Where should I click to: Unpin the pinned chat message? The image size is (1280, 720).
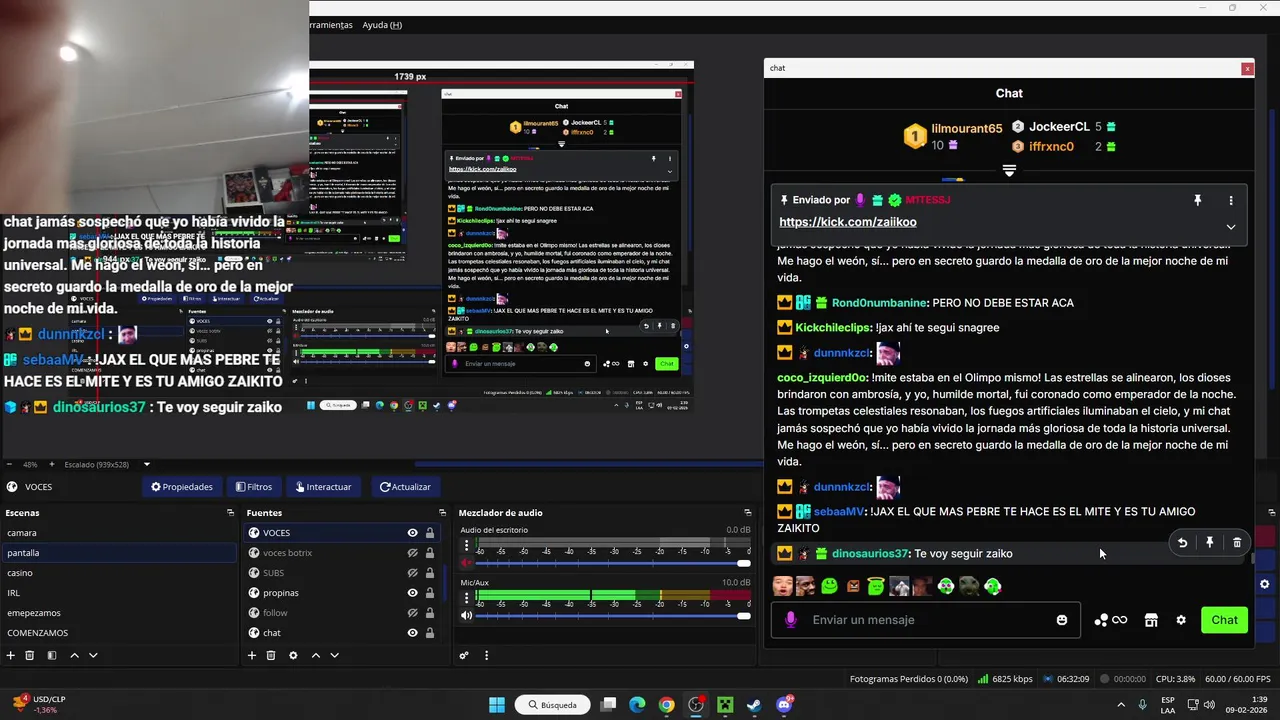(1197, 200)
